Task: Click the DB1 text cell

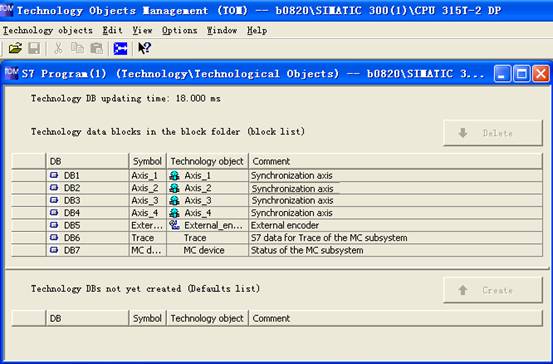Action: click(72, 175)
